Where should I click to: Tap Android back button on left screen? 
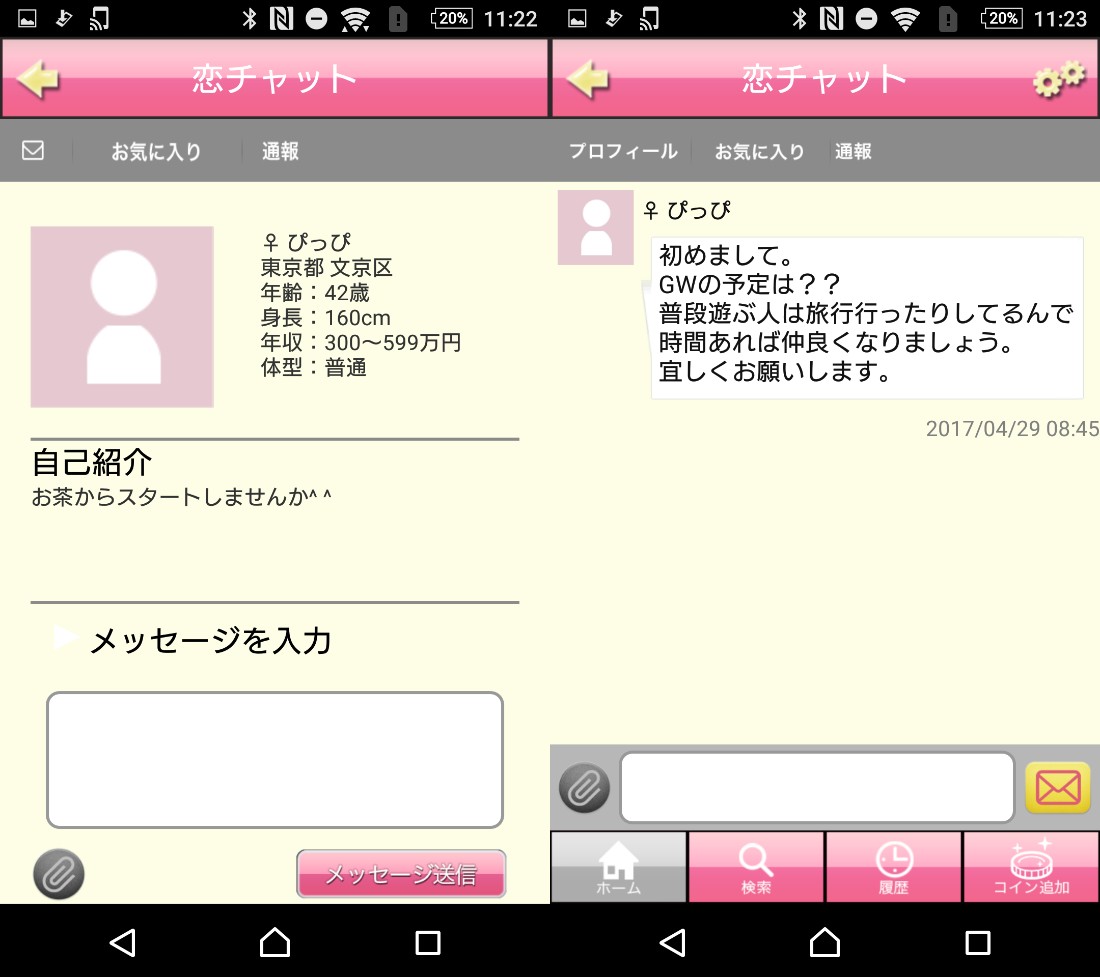tap(123, 943)
